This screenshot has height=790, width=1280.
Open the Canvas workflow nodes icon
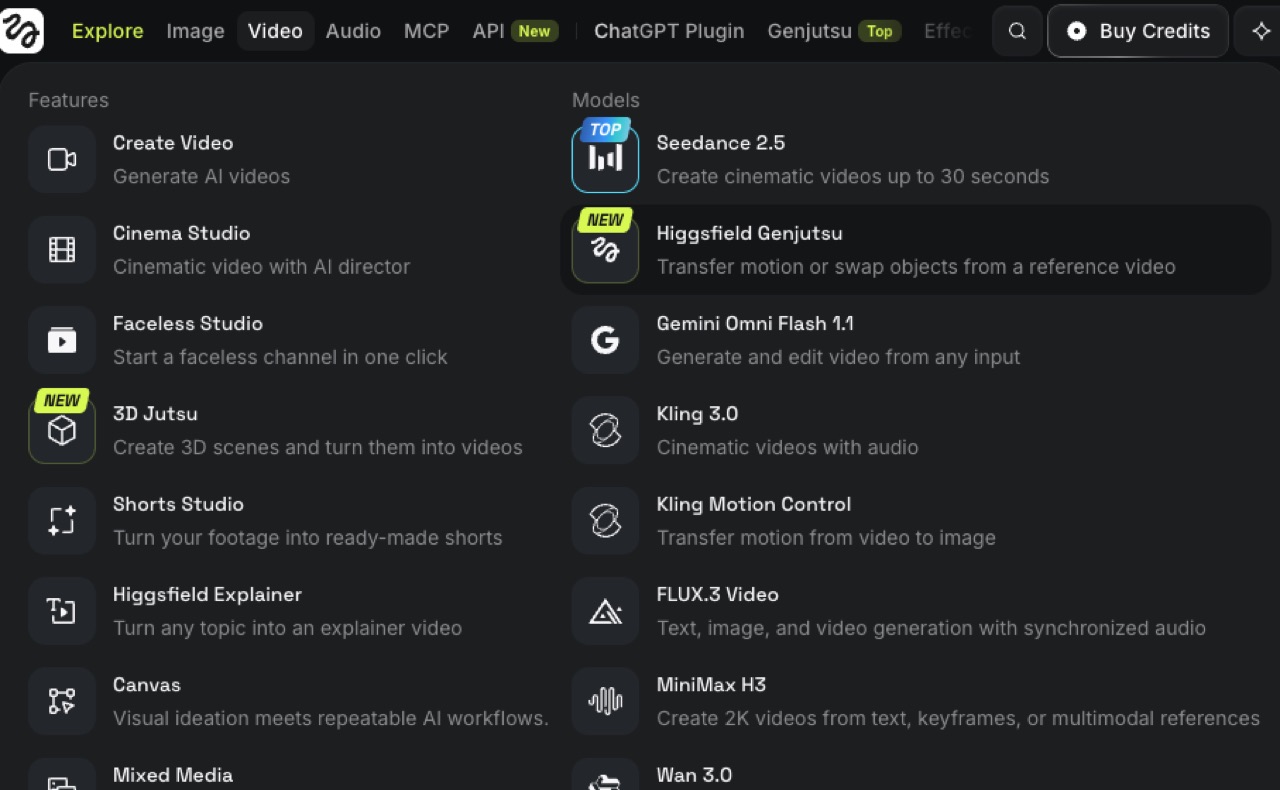tap(62, 701)
